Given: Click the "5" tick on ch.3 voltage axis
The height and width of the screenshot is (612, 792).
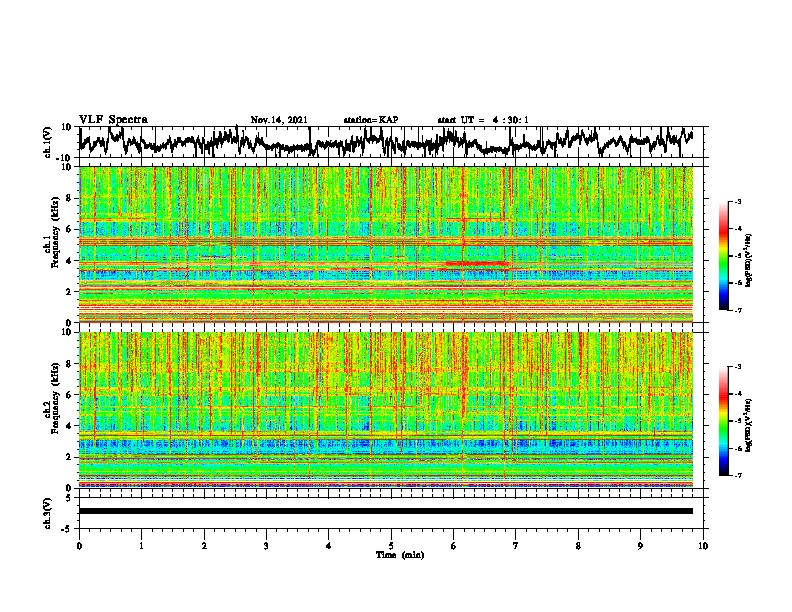Looking at the screenshot, I should [68, 498].
